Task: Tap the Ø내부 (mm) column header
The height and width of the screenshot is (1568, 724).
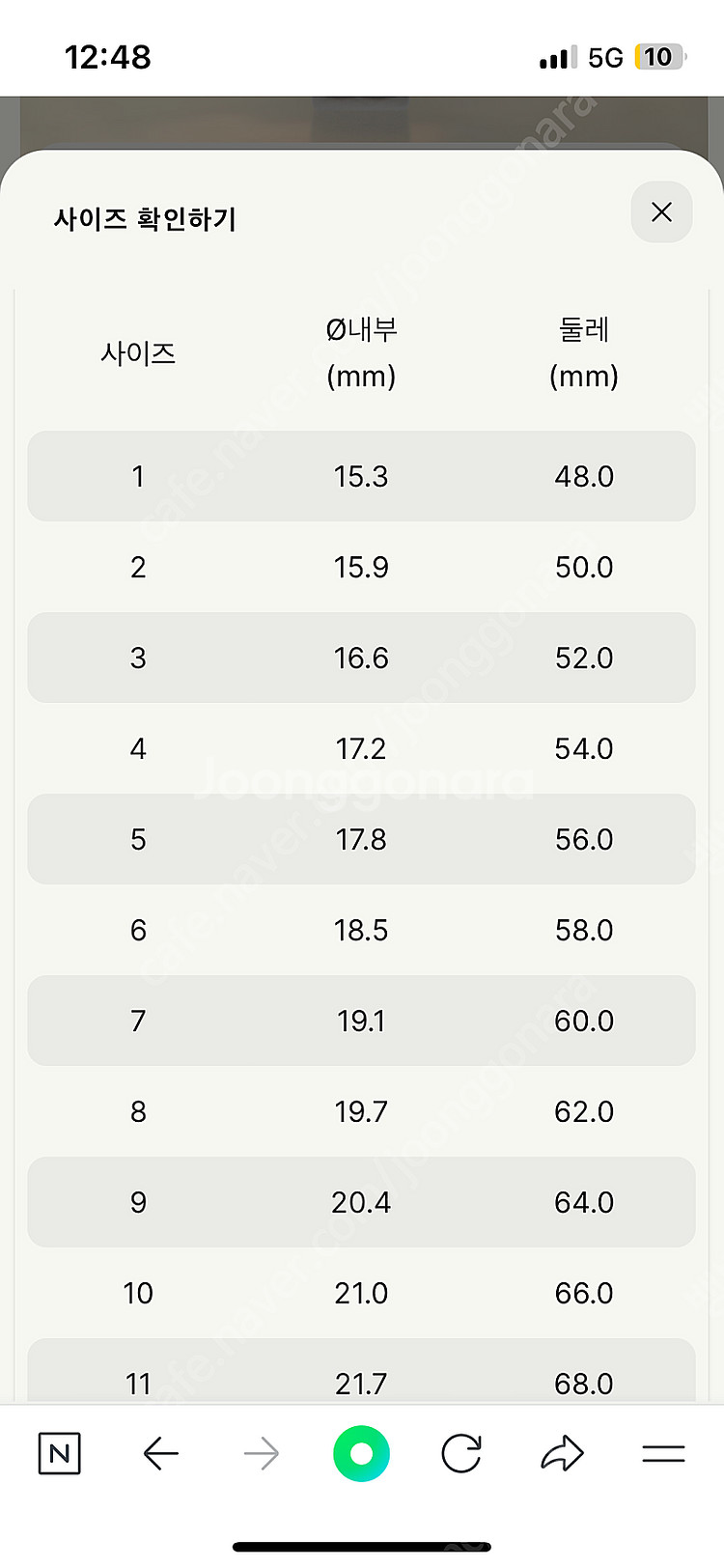Action: pyautogui.click(x=361, y=352)
